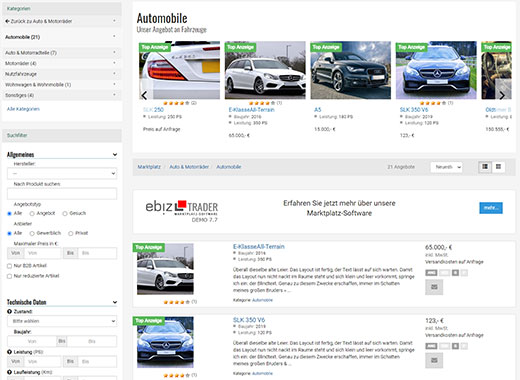Advance the carousel with right arrow
This screenshot has width=520, height=380.
coord(502,95)
